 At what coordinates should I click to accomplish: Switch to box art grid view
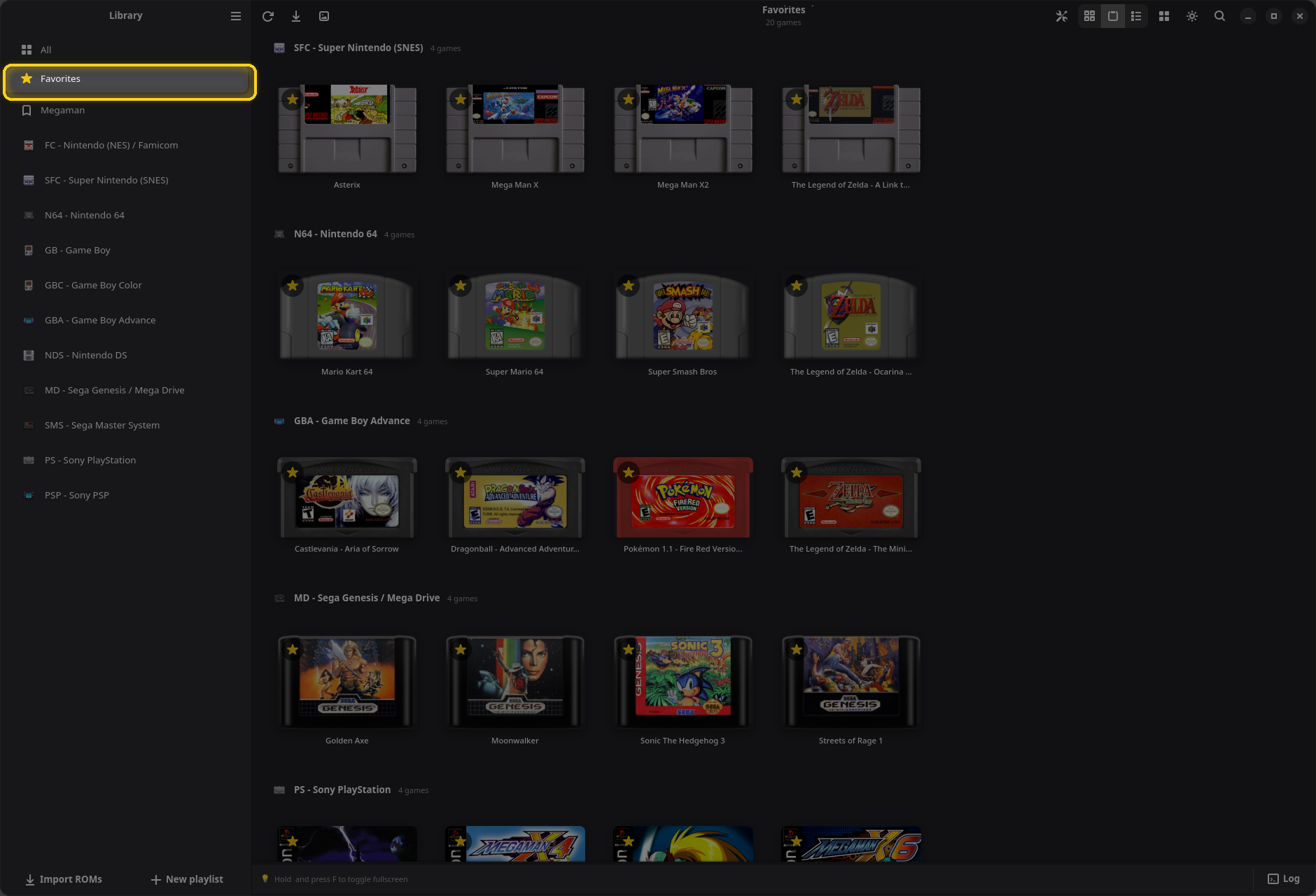1089,16
